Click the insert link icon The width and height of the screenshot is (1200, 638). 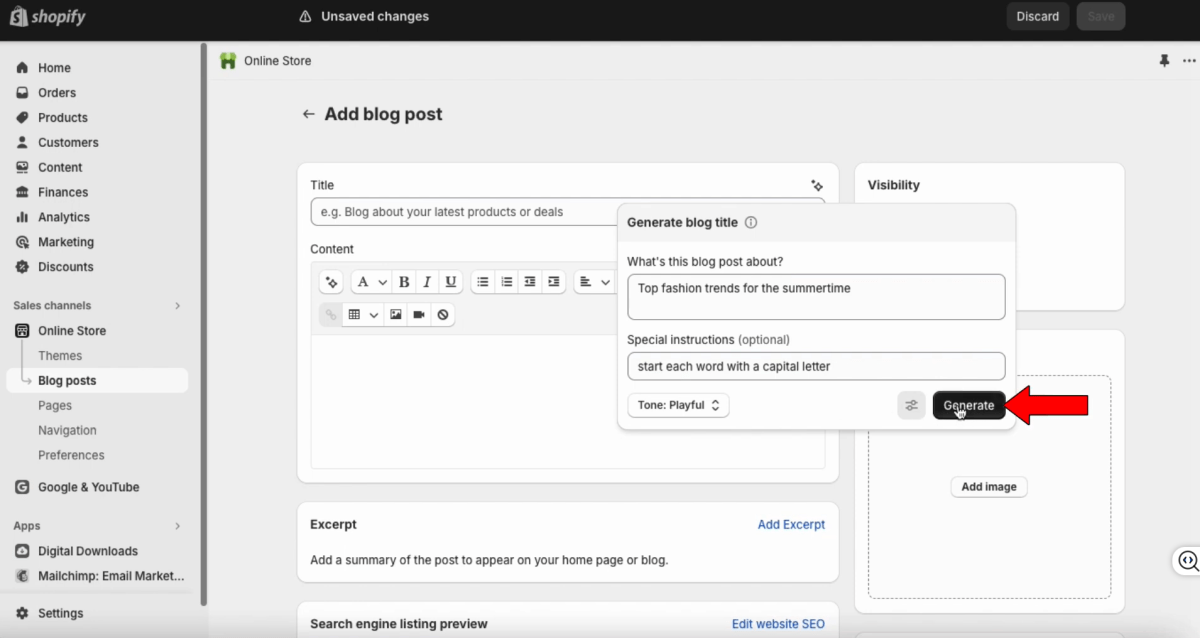(331, 315)
